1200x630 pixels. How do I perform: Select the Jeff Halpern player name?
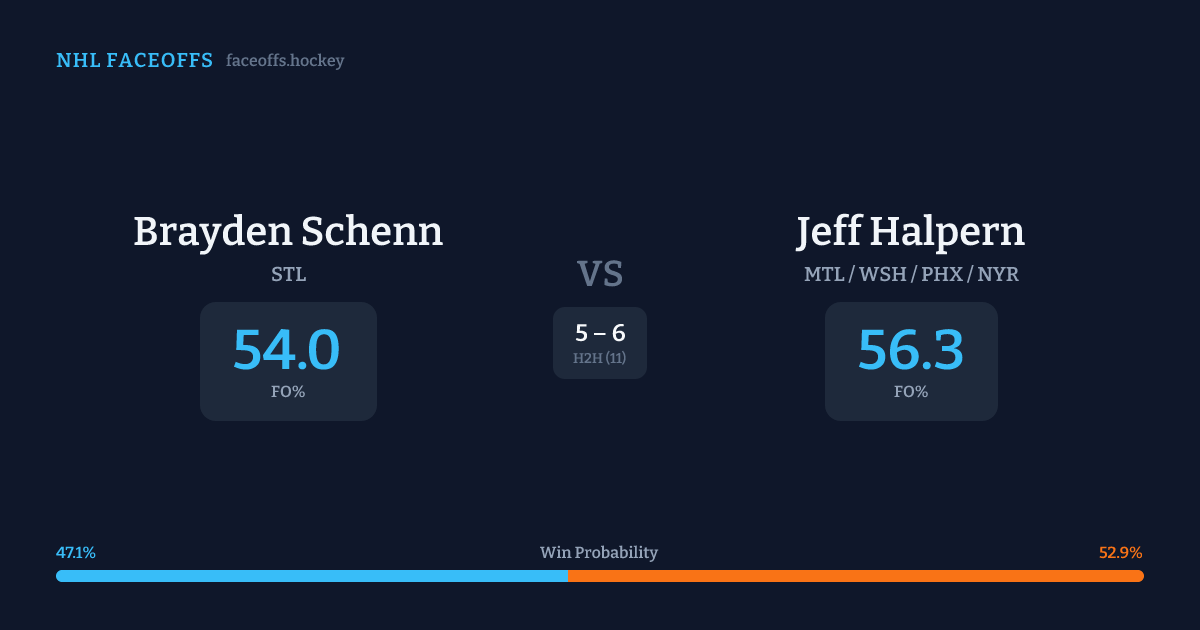[x=911, y=232]
